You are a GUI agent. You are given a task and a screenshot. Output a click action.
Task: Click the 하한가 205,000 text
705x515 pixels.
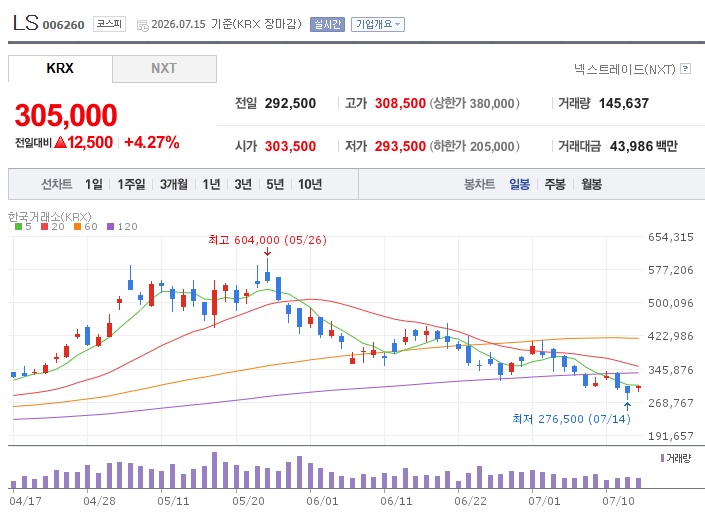tap(474, 146)
